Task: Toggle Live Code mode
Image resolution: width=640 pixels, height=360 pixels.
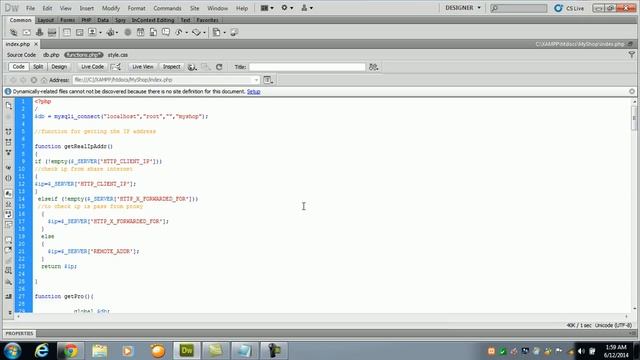Action: (x=92, y=67)
